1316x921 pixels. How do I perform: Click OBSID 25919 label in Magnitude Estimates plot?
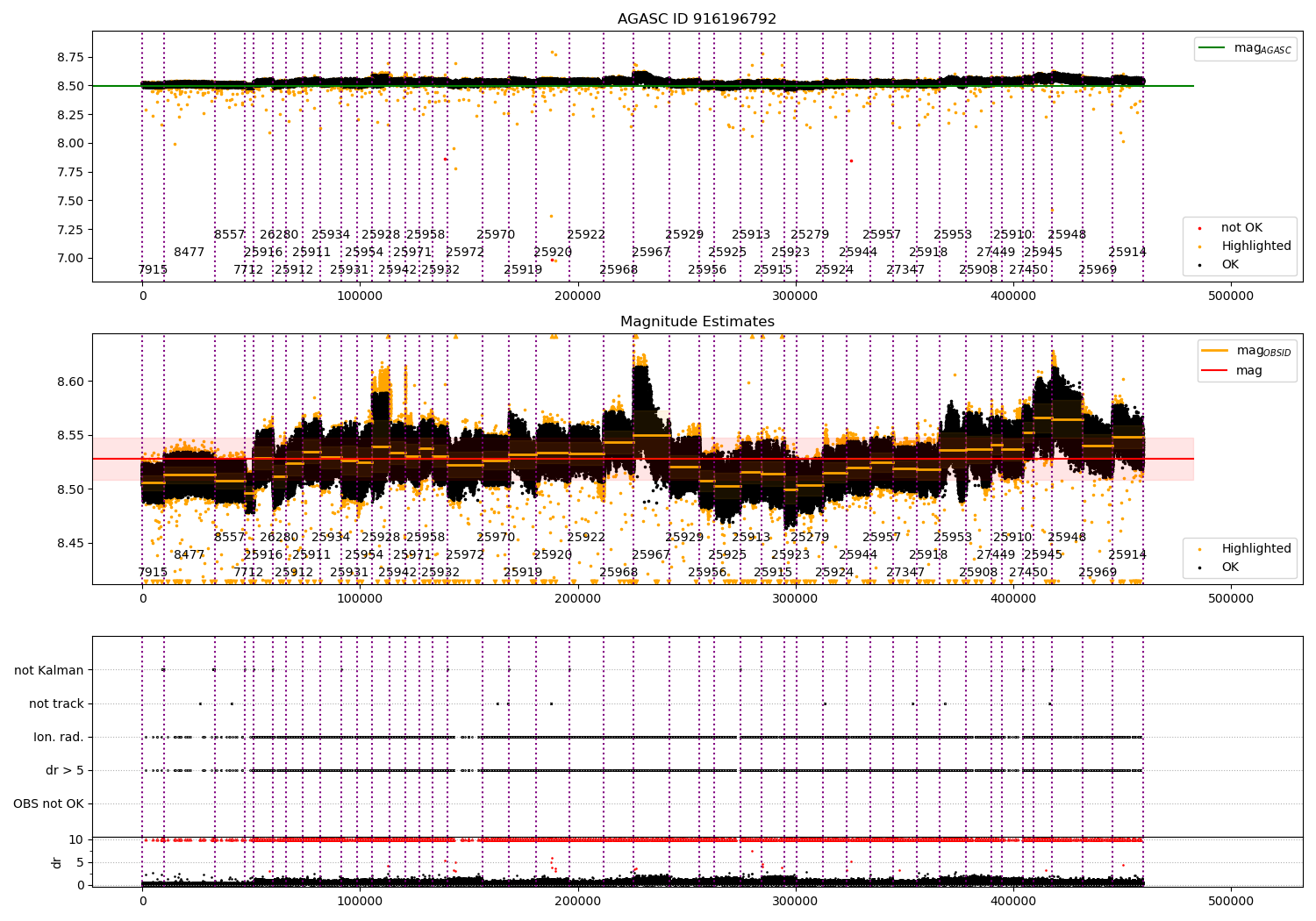point(523,572)
